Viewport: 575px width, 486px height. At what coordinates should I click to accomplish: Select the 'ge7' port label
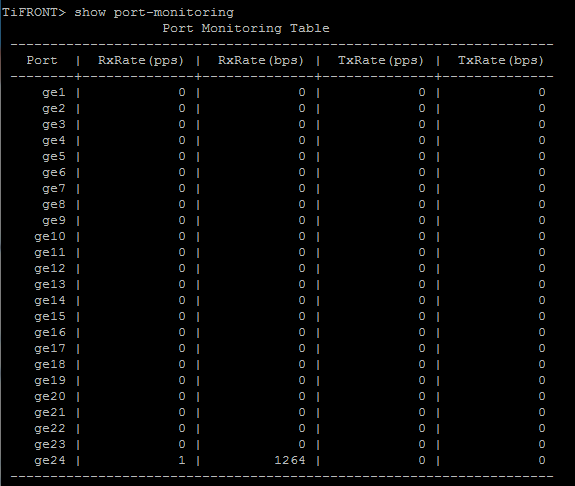(x=54, y=189)
